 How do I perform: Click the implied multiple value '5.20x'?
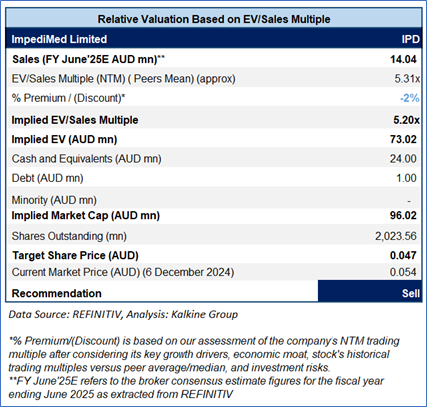tap(406, 120)
